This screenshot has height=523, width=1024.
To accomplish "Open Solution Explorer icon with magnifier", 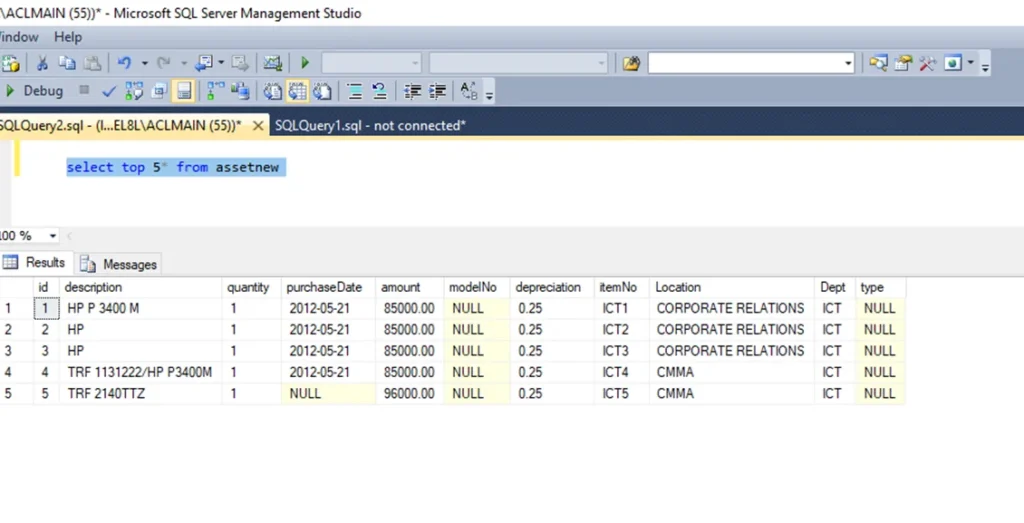I will pos(878,63).
